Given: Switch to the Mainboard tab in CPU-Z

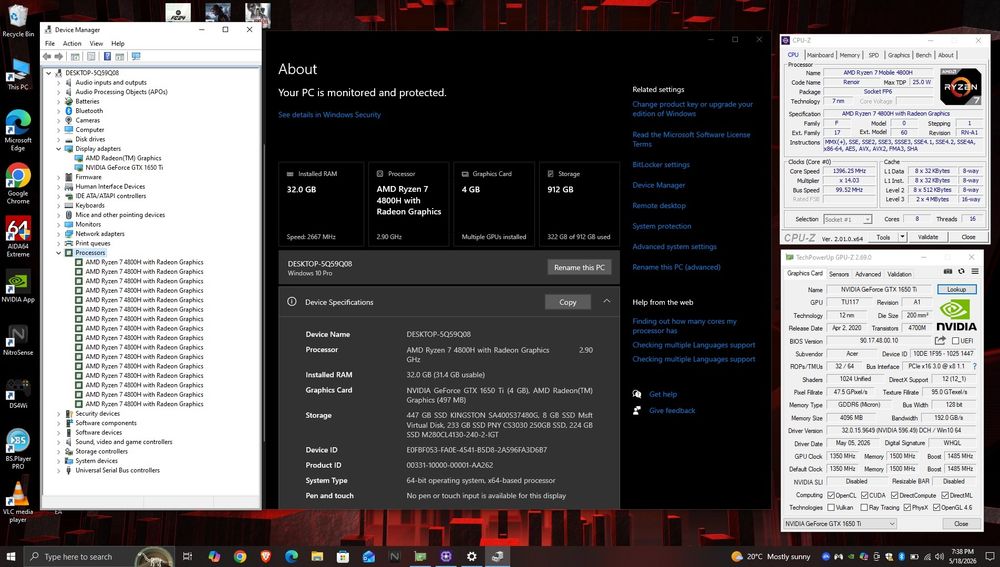Looking at the screenshot, I should click(820, 55).
